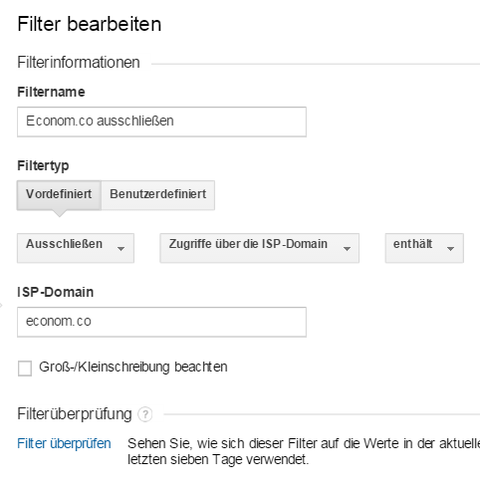The height and width of the screenshot is (496, 480).
Task: Click the bold ISP-Domain label
Action: click(55, 292)
